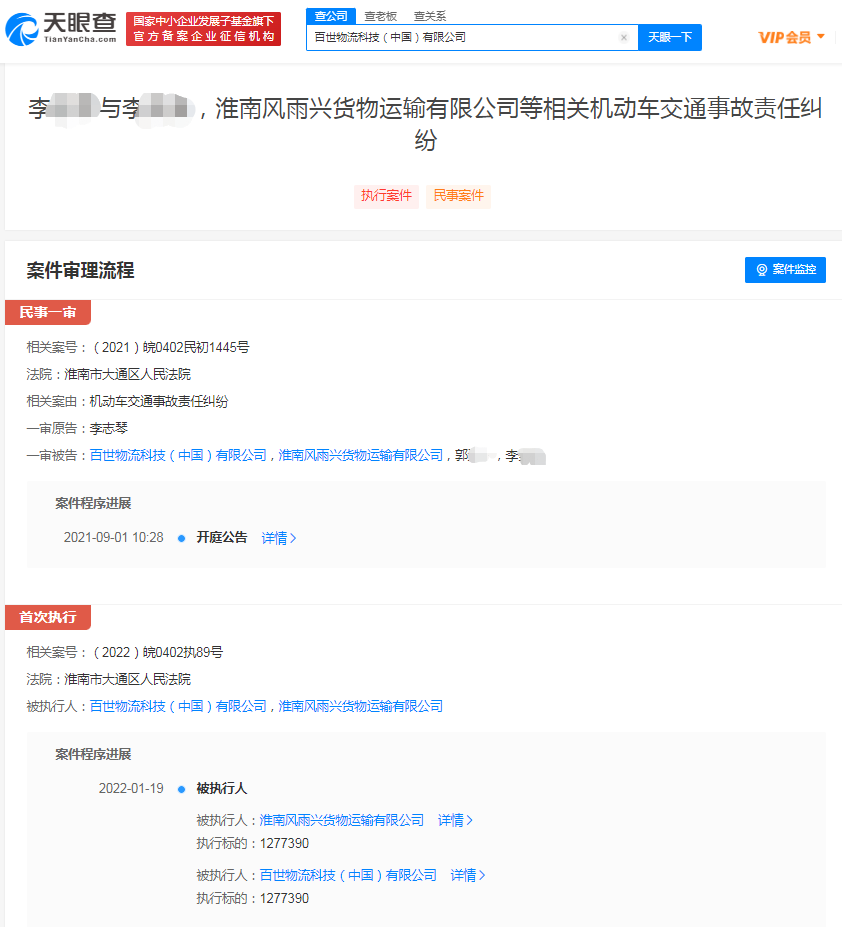842x927 pixels.
Task: Switch to the 查公司 search tab
Action: (331, 16)
